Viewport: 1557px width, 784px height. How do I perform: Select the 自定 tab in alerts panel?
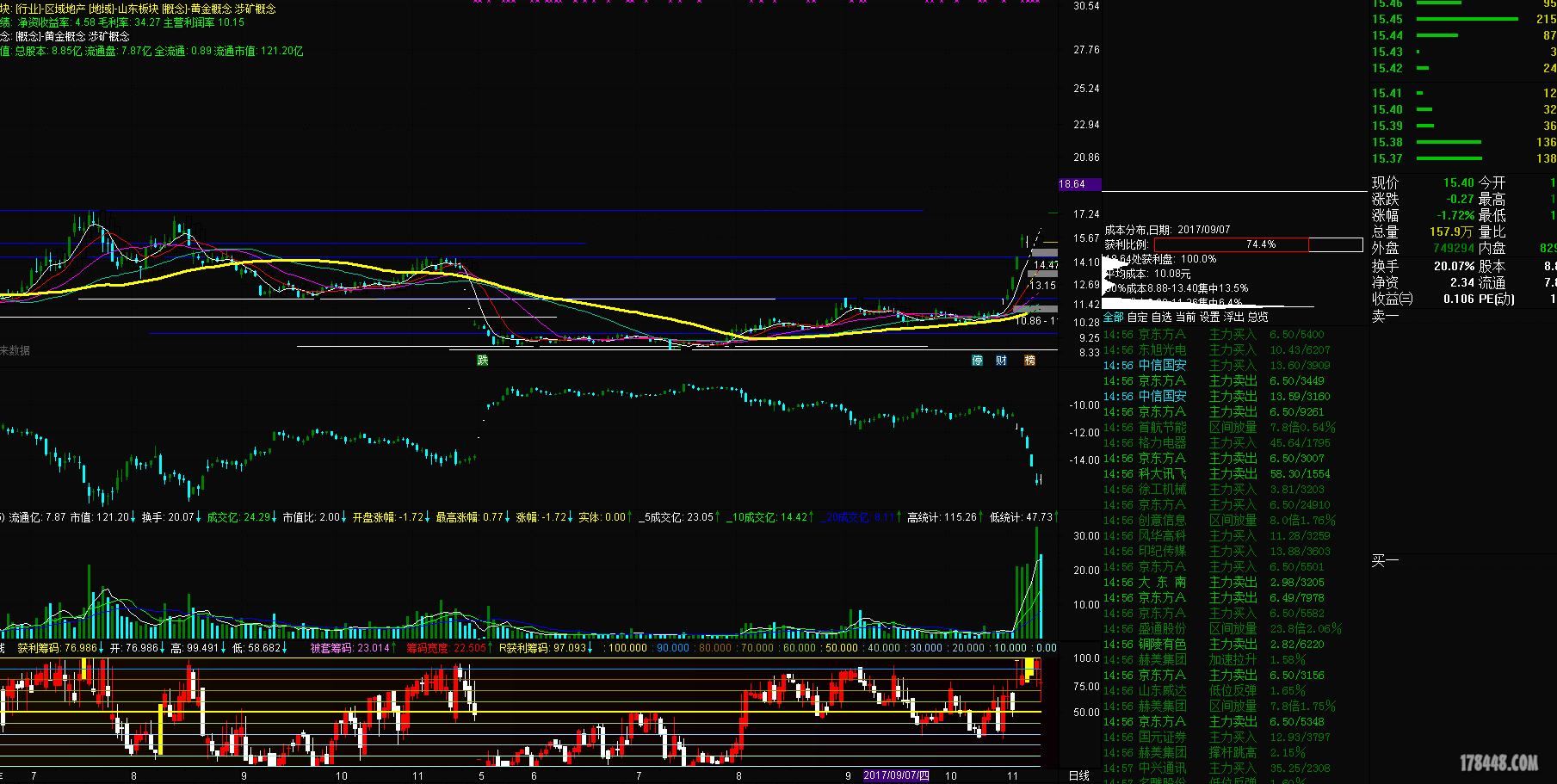(x=1138, y=318)
